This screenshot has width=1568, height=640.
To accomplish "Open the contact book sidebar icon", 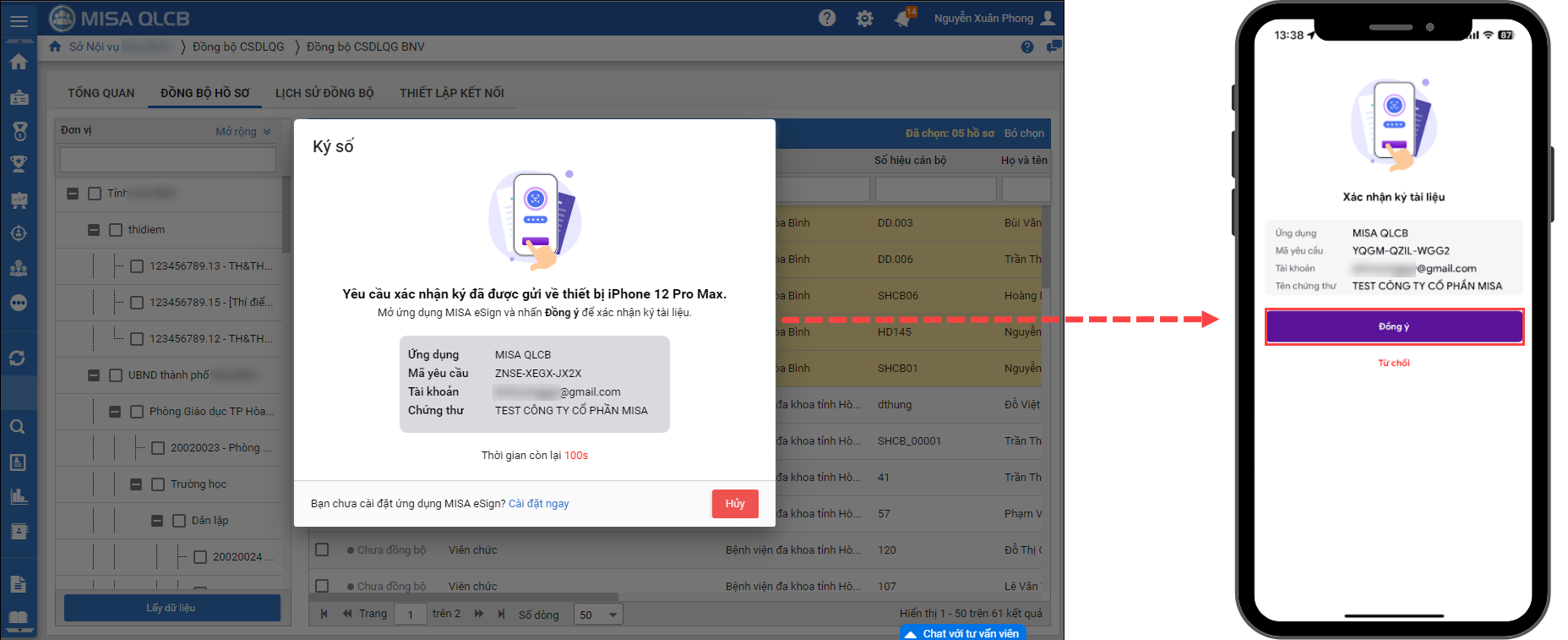I will pos(19,531).
